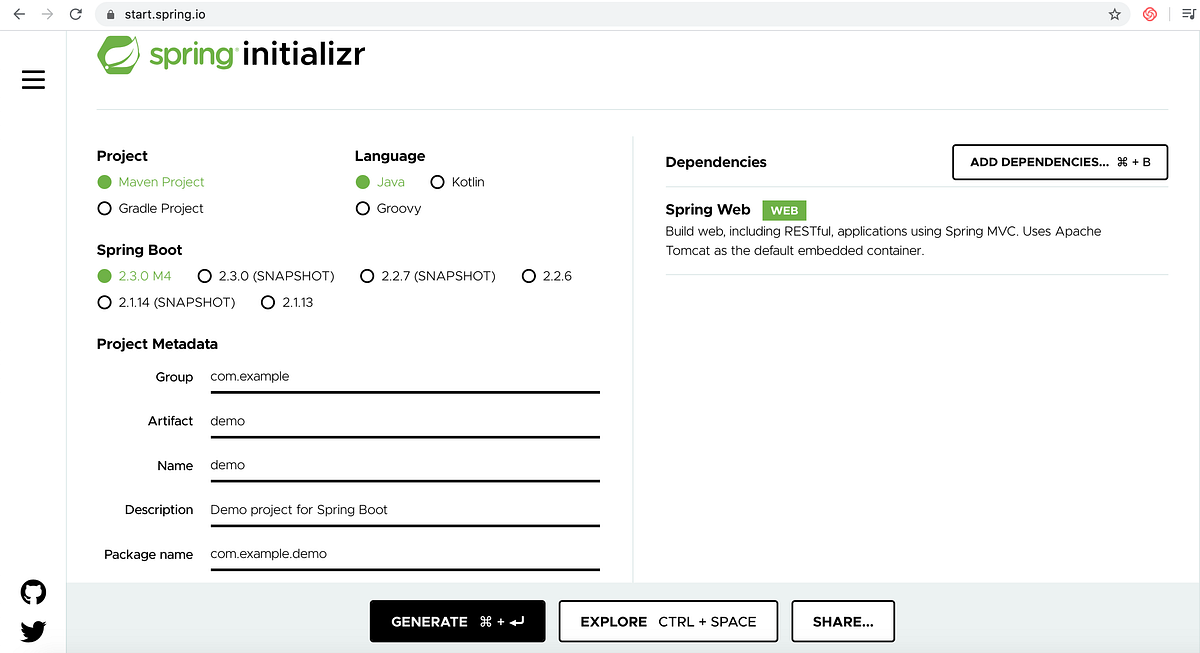
Task: Click the Share button
Action: click(x=842, y=621)
